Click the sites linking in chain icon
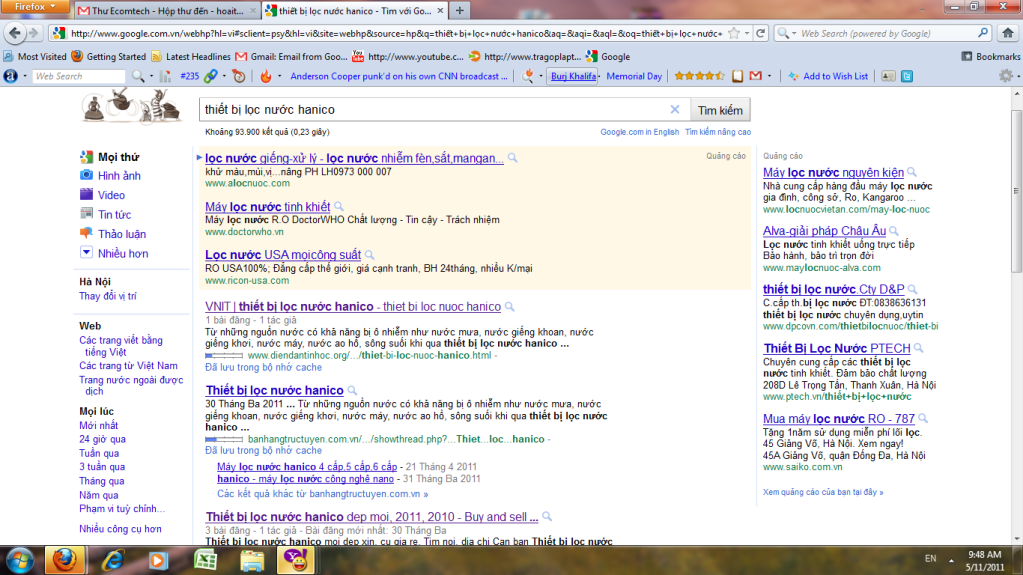The image size is (1023, 575). click(210, 76)
